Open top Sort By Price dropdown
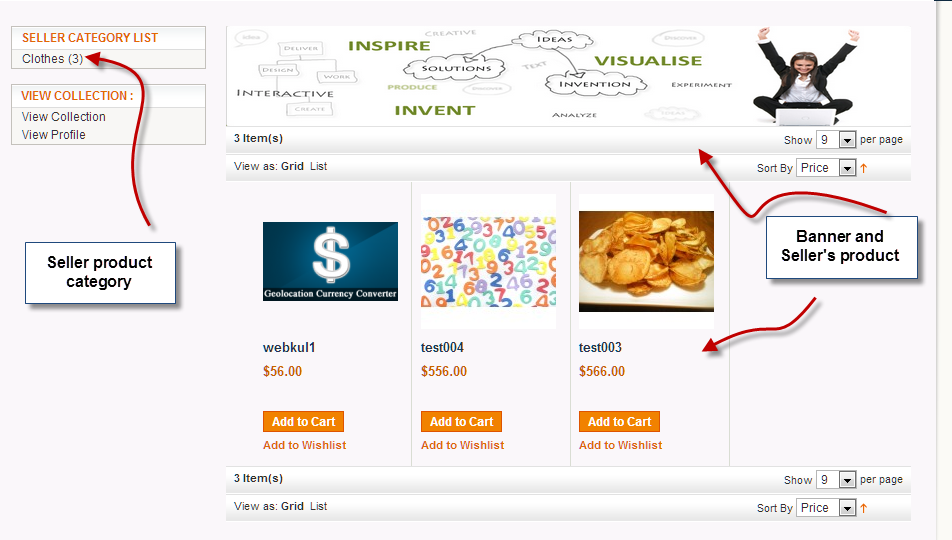This screenshot has width=952, height=540. (826, 168)
